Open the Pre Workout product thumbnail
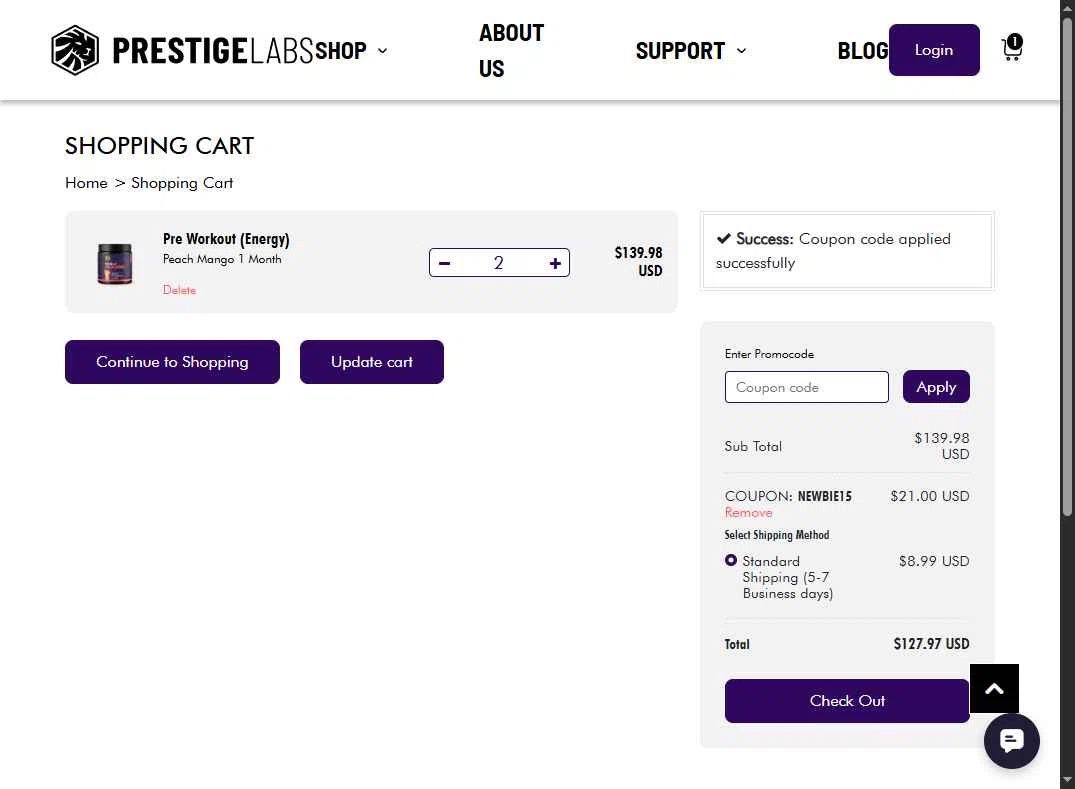The width and height of the screenshot is (1075, 789). tap(114, 263)
